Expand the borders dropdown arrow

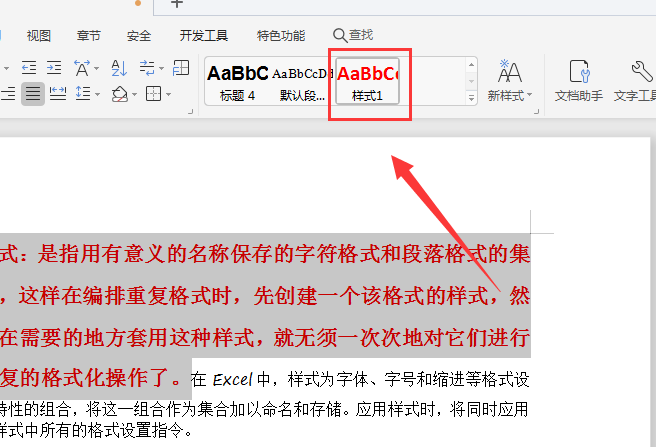(x=168, y=95)
